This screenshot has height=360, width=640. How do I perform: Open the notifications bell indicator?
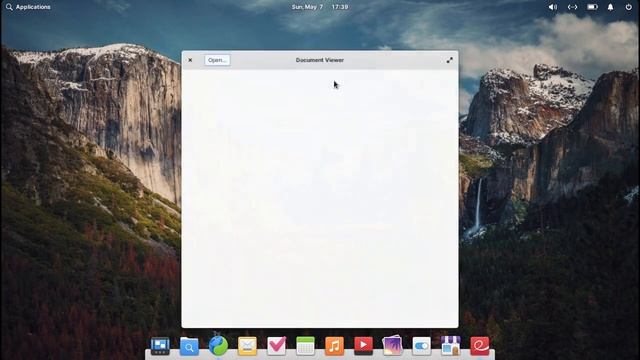click(x=610, y=7)
